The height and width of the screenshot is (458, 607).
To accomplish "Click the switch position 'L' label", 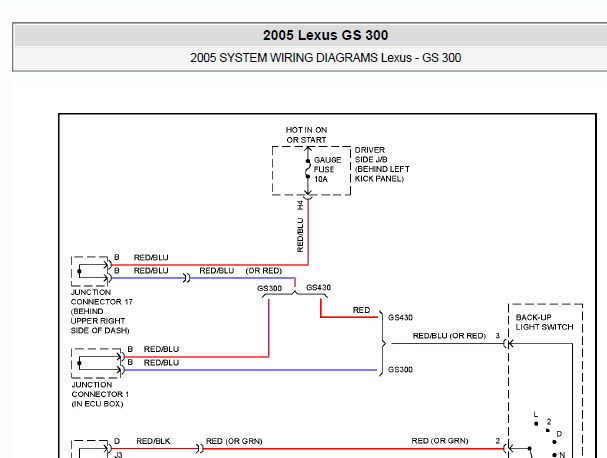I will [x=536, y=414].
